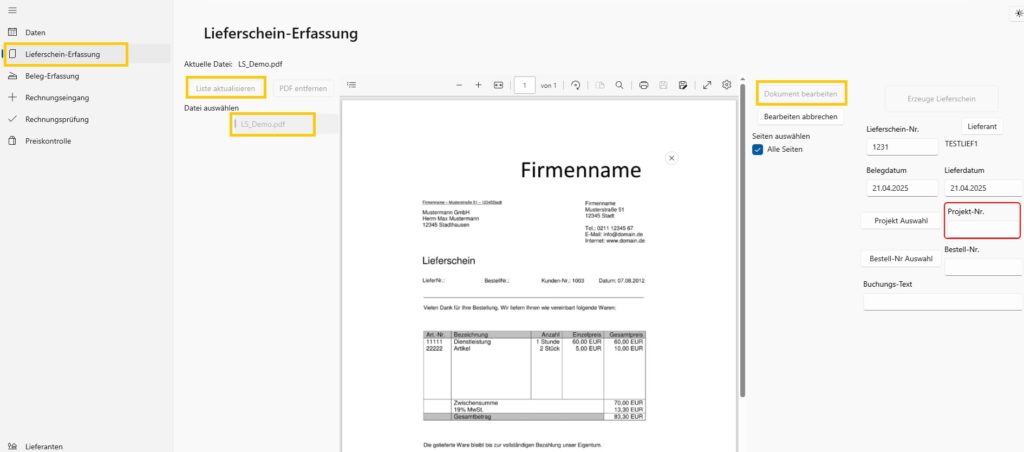
Task: Click 'Aktuelle Datei: LS_Demo.pdf' label
Action: pos(234,65)
